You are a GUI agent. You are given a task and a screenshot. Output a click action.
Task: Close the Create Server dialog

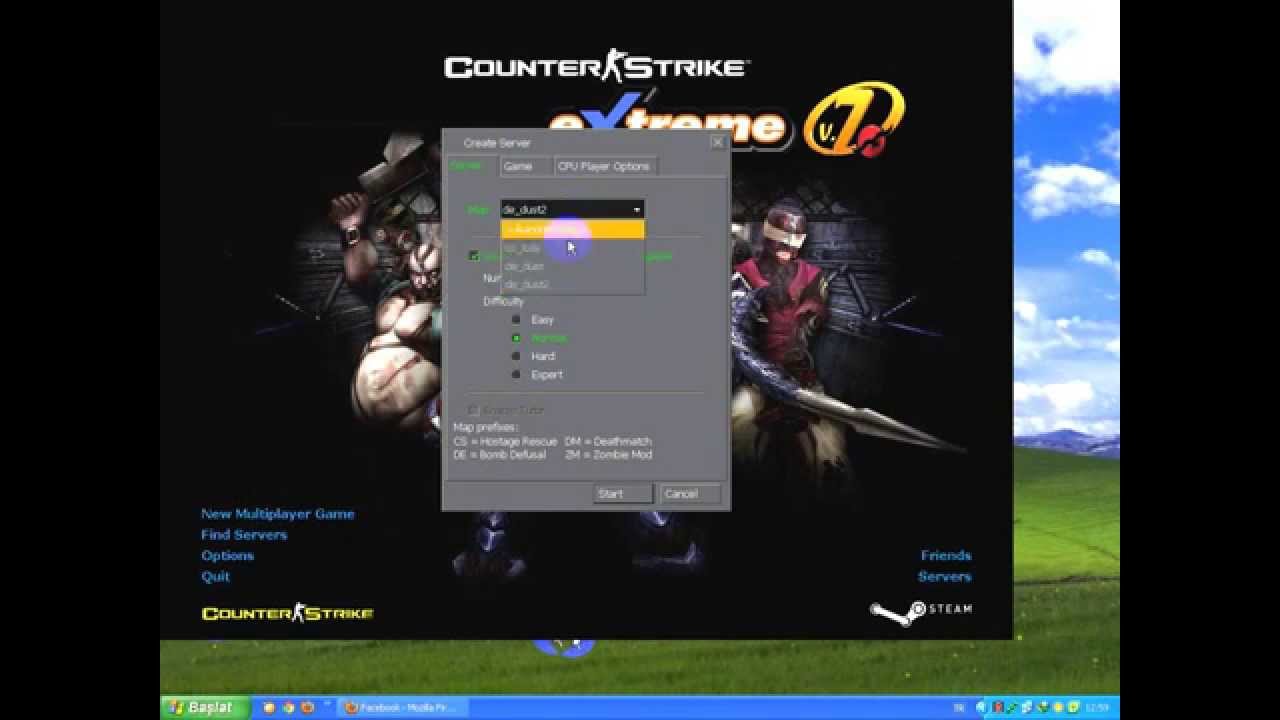pos(717,142)
